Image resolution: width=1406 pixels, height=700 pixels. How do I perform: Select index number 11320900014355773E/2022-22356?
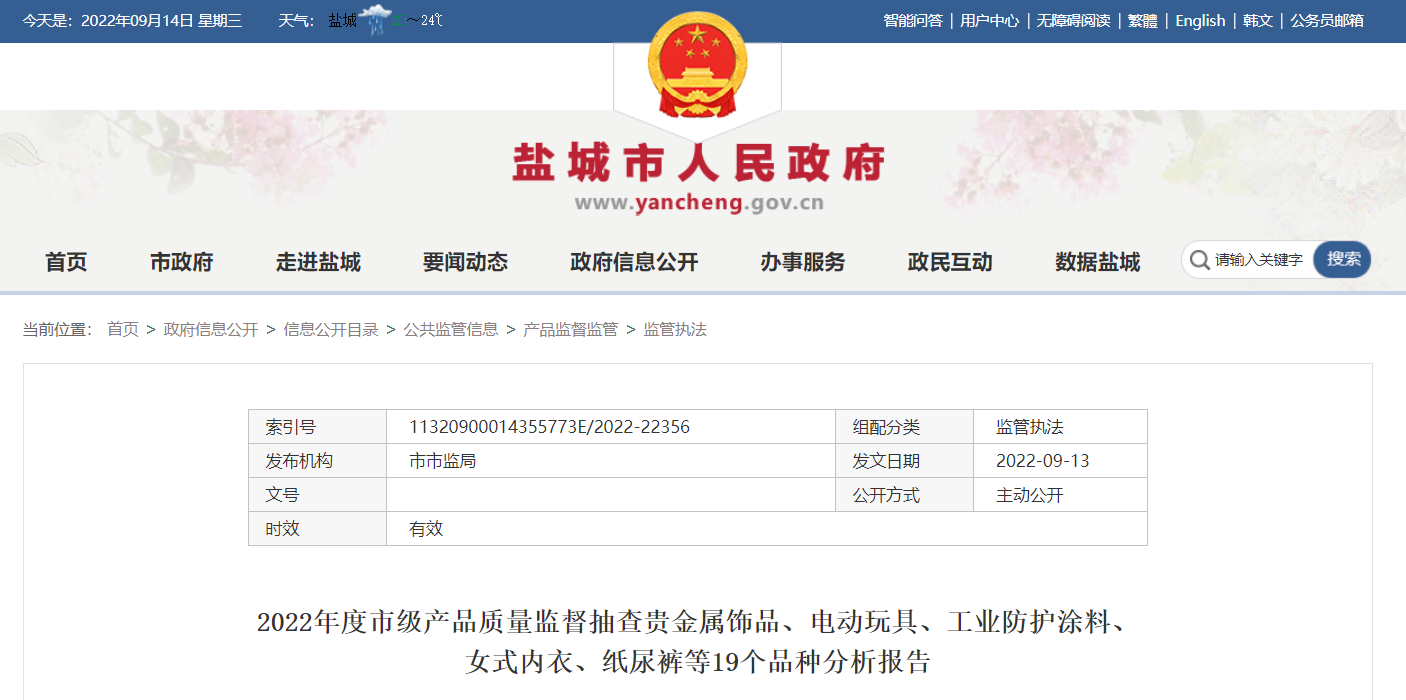click(549, 427)
